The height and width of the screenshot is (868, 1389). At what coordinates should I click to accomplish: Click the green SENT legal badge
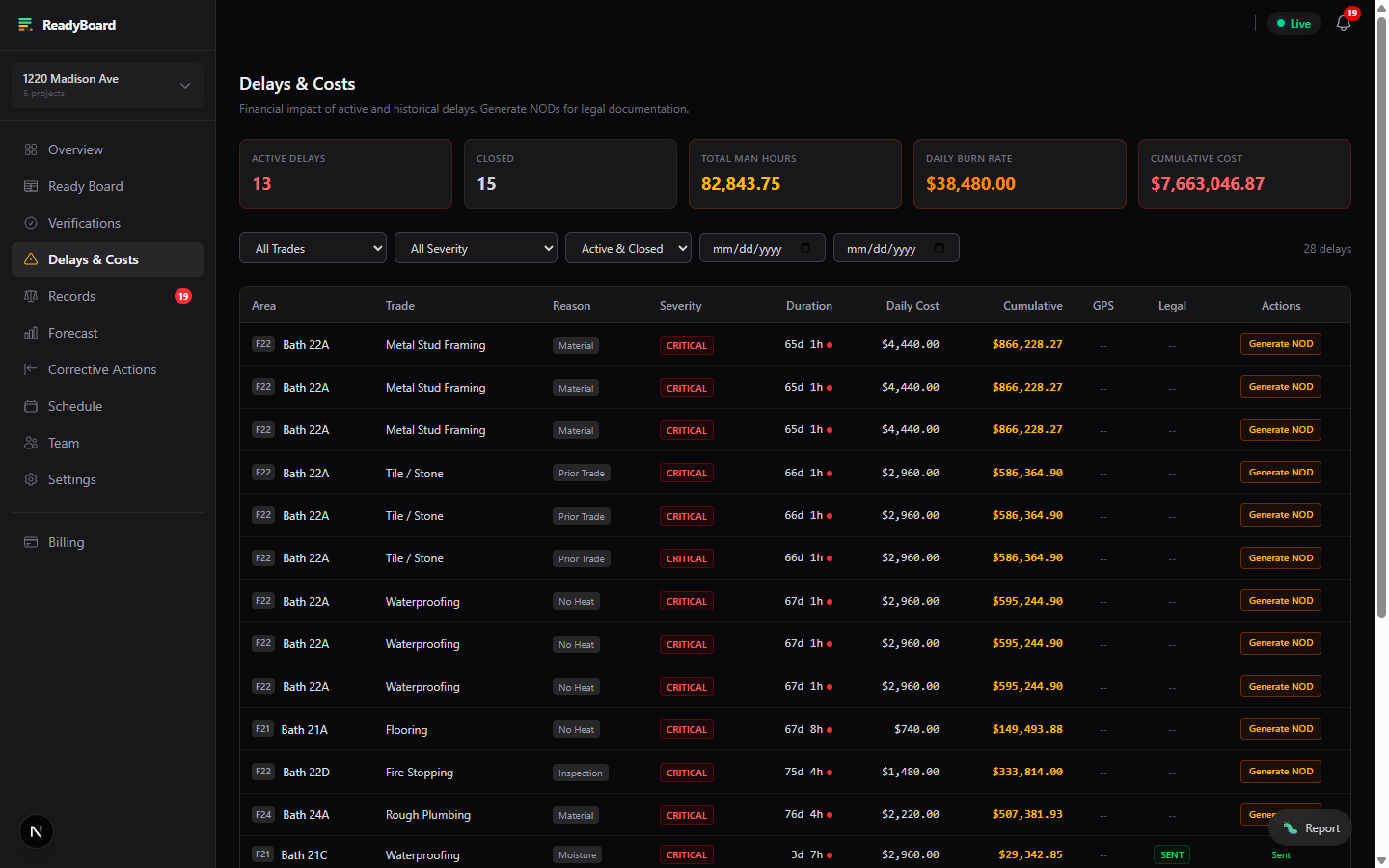1172,855
